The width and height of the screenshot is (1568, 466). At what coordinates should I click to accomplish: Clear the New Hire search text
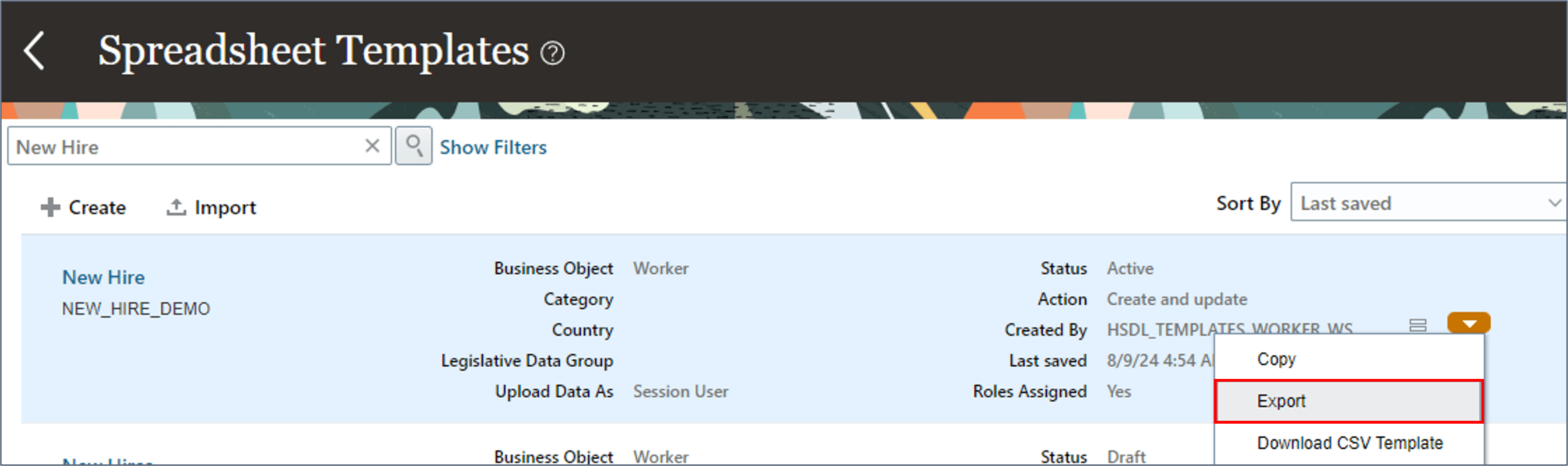point(372,146)
